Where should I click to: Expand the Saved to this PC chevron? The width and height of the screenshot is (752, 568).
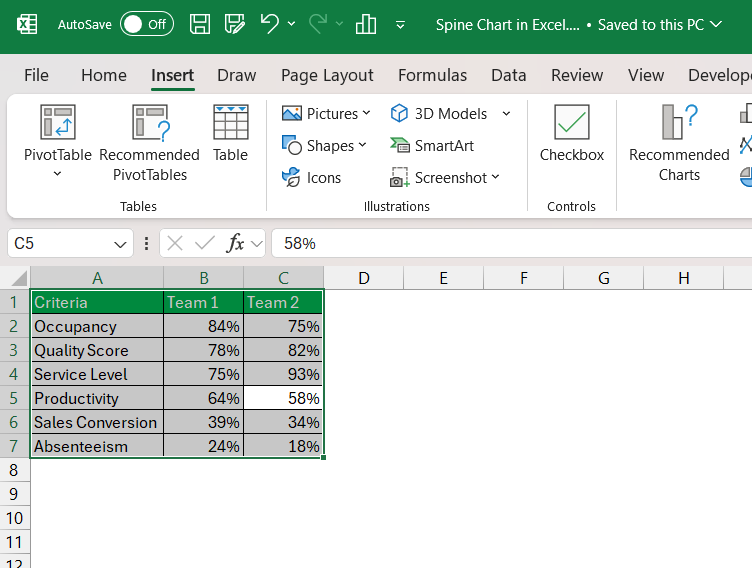coord(716,24)
